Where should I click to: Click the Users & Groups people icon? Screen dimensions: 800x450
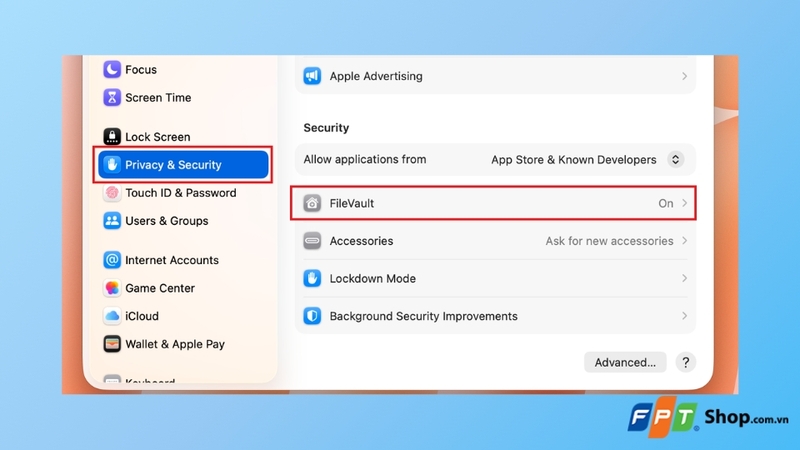click(112, 221)
